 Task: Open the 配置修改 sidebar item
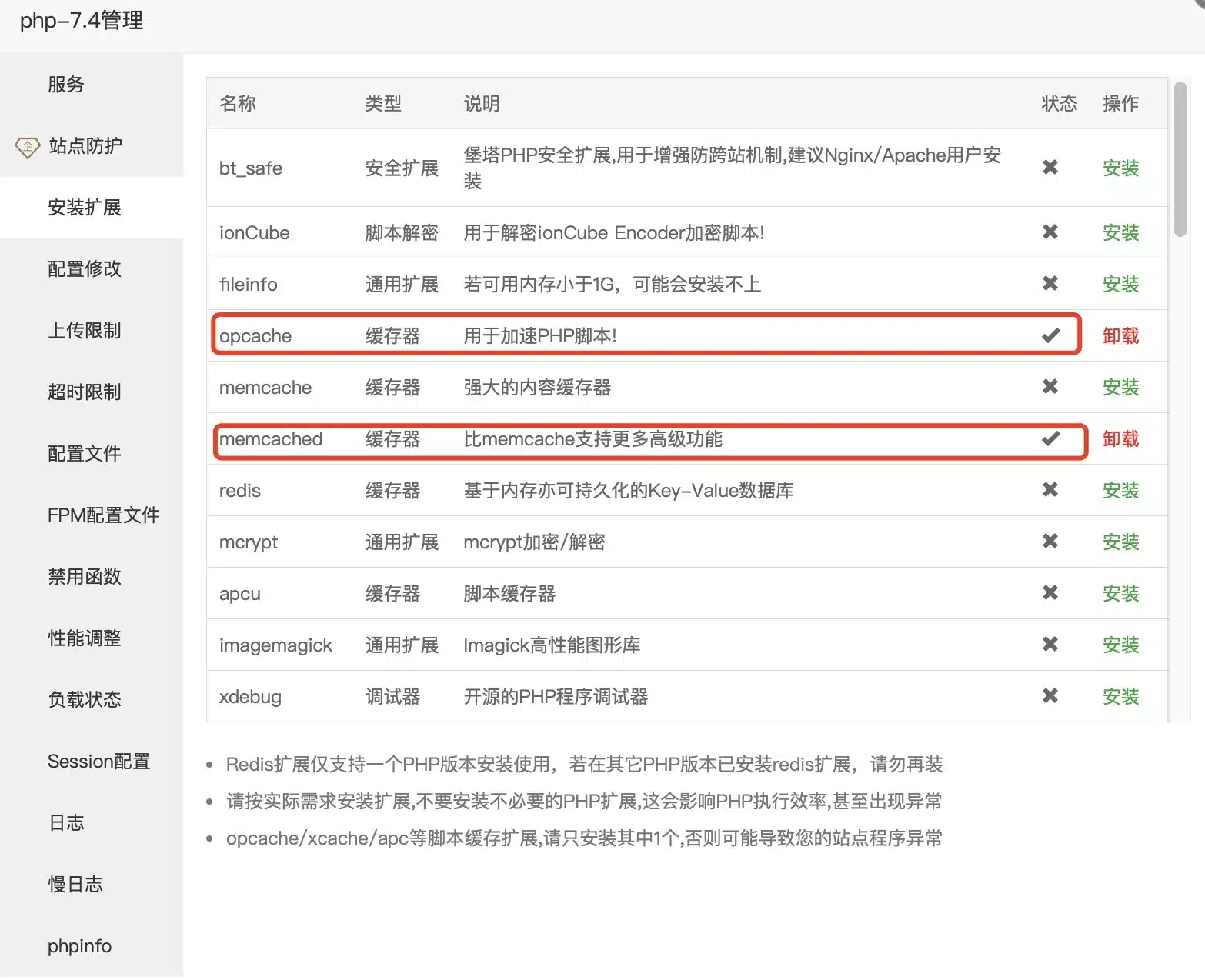[92, 269]
